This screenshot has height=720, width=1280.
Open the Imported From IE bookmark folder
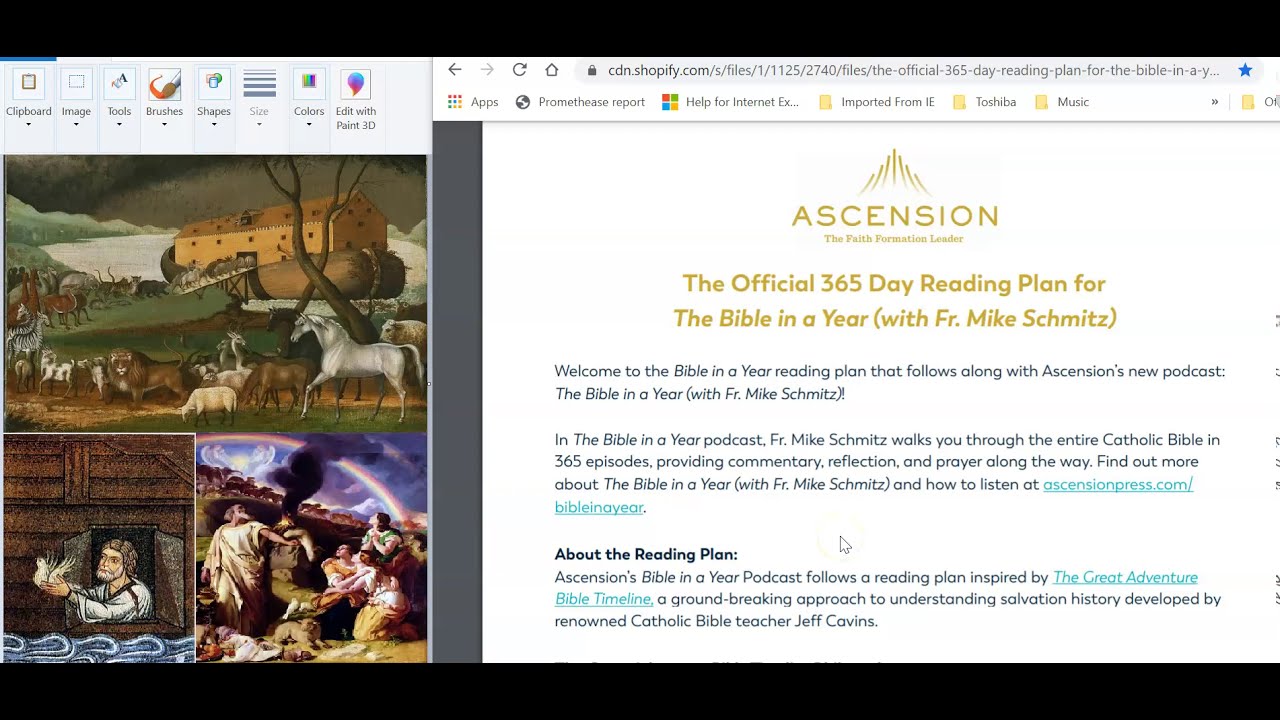(876, 102)
